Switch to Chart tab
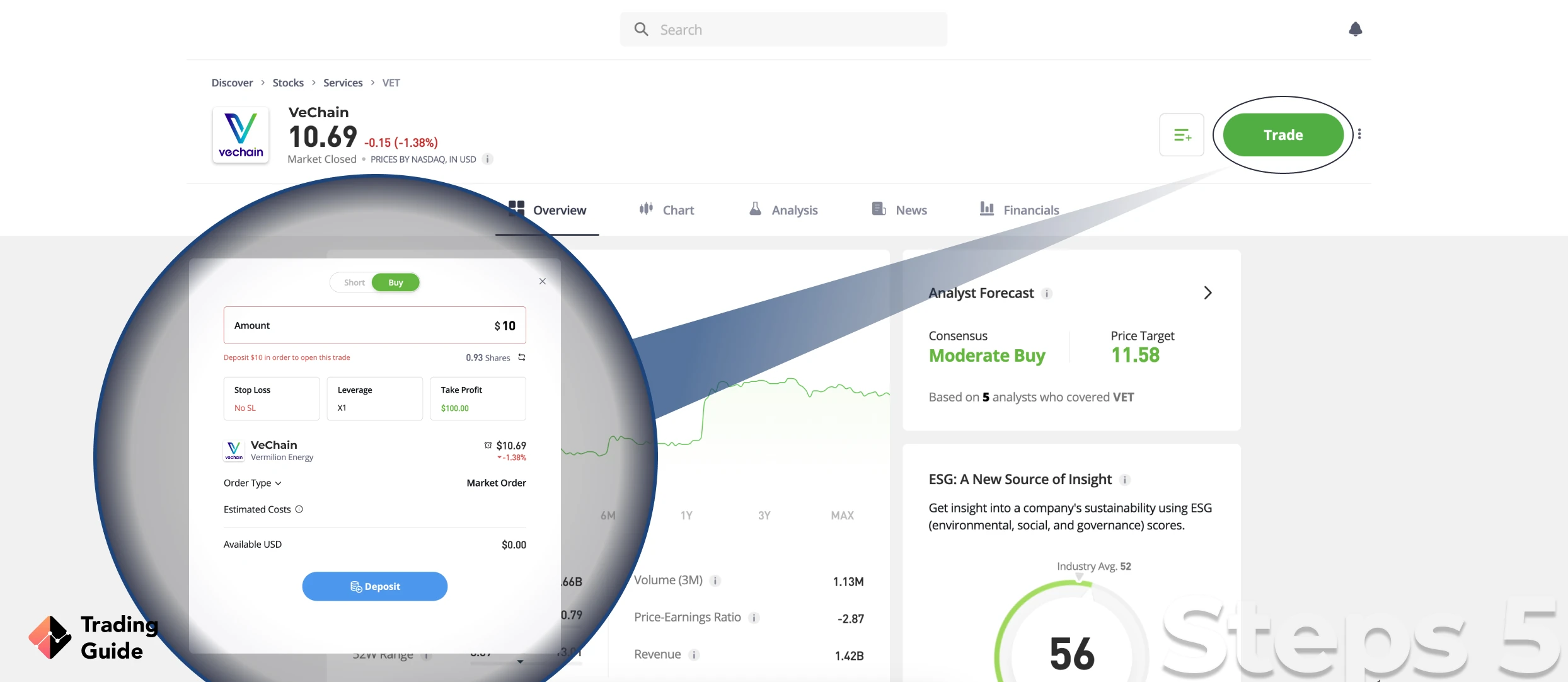This screenshot has height=682, width=1568. (666, 210)
